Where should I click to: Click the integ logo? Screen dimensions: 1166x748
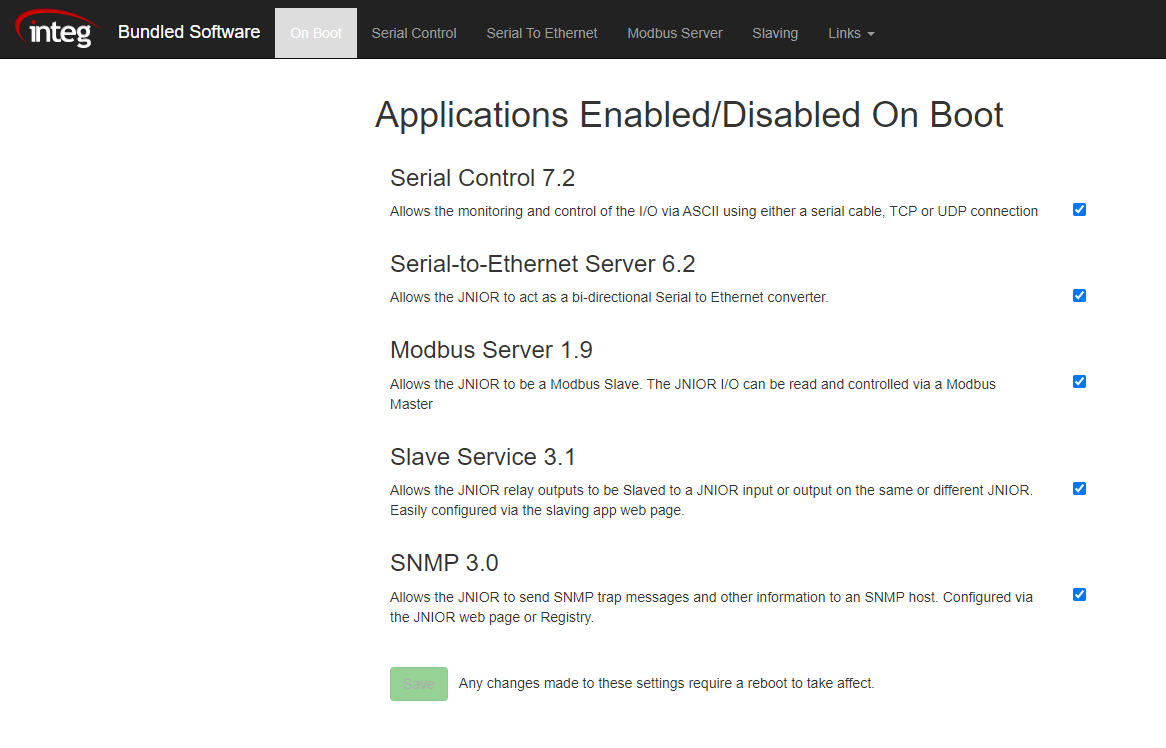[56, 29]
